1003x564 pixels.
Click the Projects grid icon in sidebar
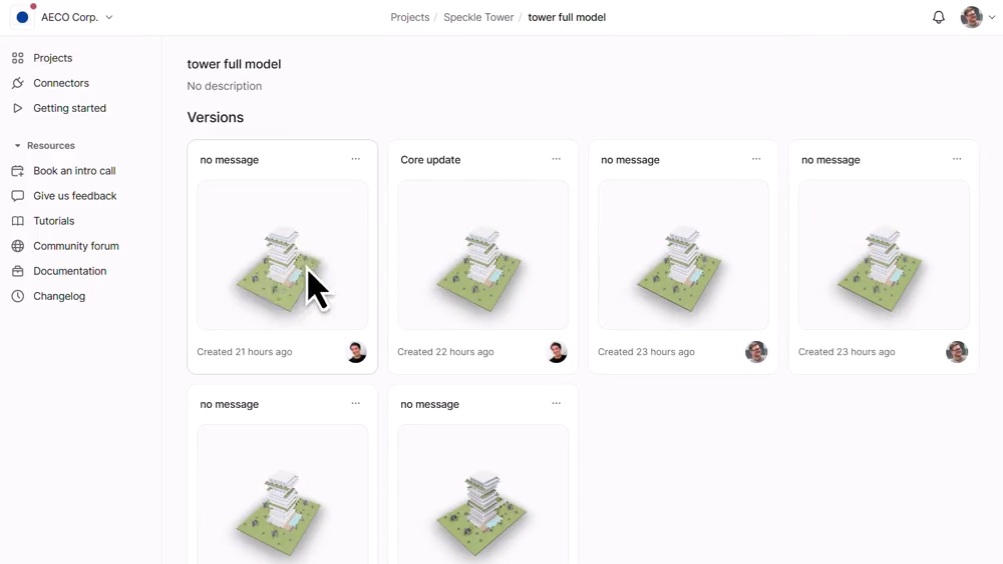click(18, 58)
